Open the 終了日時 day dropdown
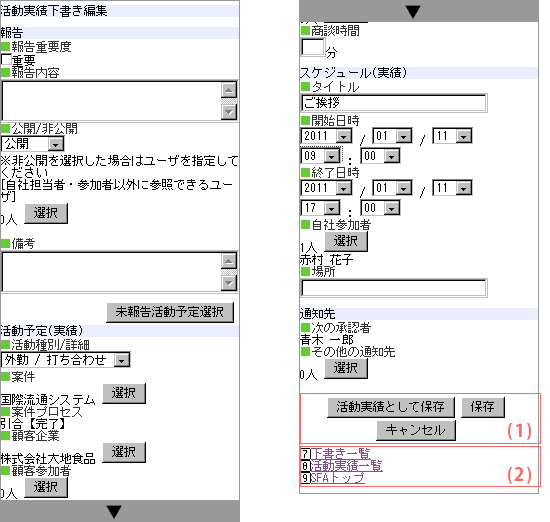This screenshot has width=550, height=522. (x=452, y=188)
